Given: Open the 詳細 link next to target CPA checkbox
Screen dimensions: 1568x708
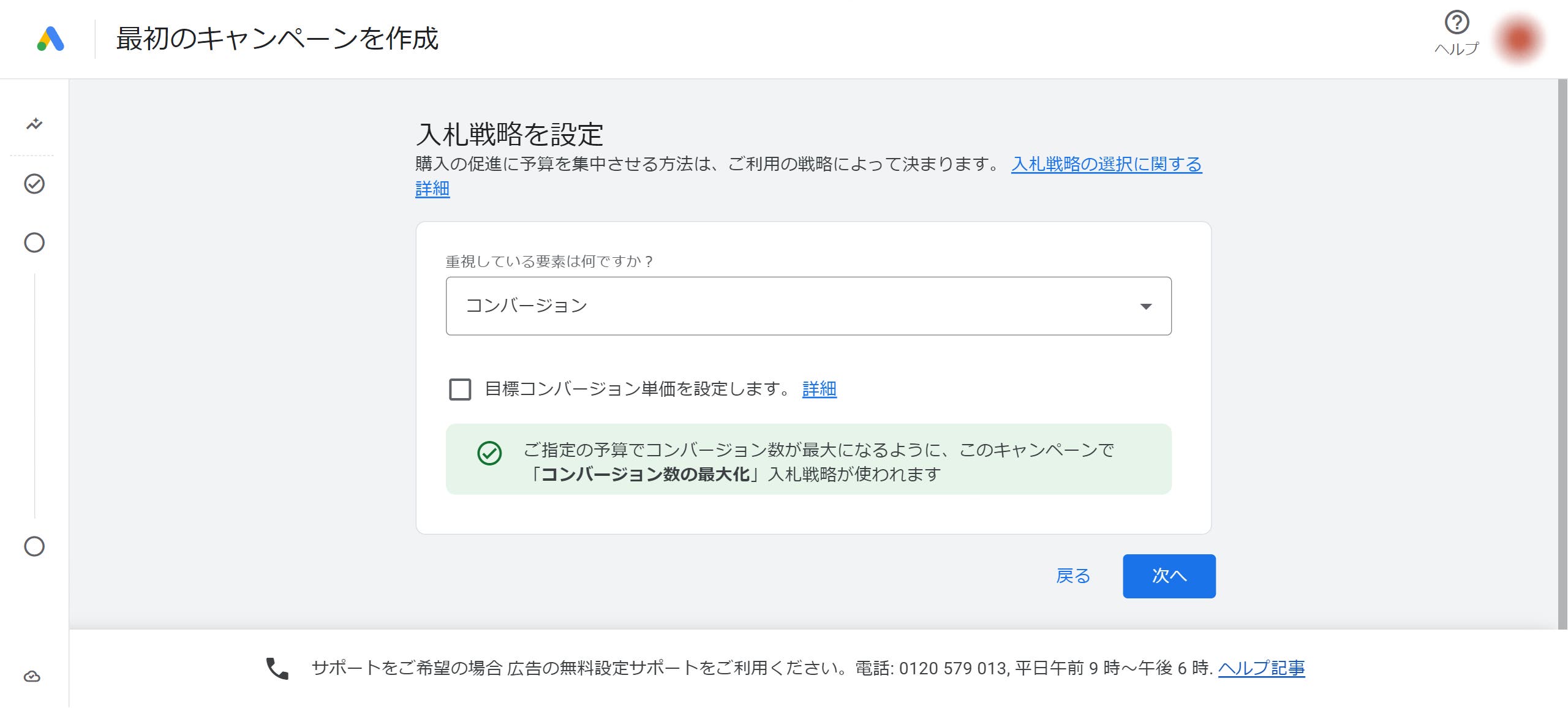Looking at the screenshot, I should pyautogui.click(x=820, y=389).
